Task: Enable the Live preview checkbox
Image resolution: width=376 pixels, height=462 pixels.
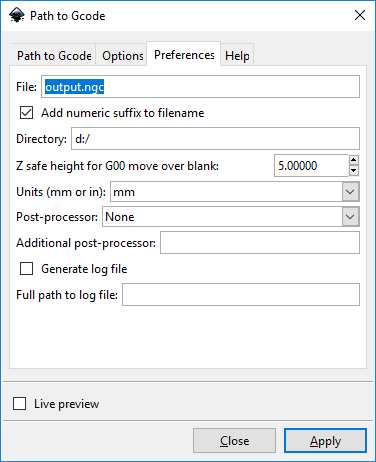Action: click(19, 404)
